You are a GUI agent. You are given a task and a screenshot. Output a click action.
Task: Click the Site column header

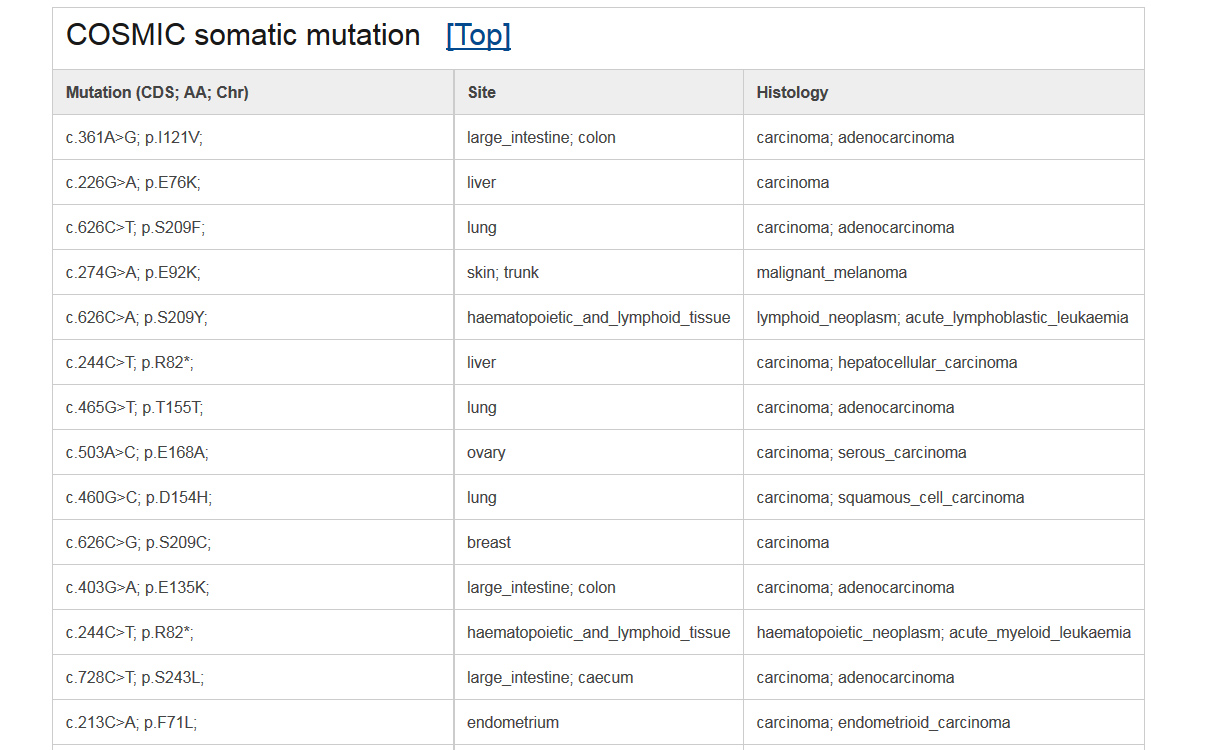(x=481, y=92)
